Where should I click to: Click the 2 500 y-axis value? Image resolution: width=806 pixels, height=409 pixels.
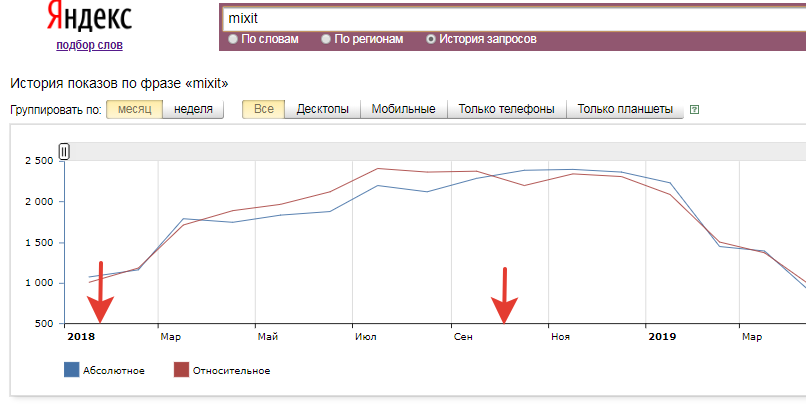pyautogui.click(x=40, y=161)
